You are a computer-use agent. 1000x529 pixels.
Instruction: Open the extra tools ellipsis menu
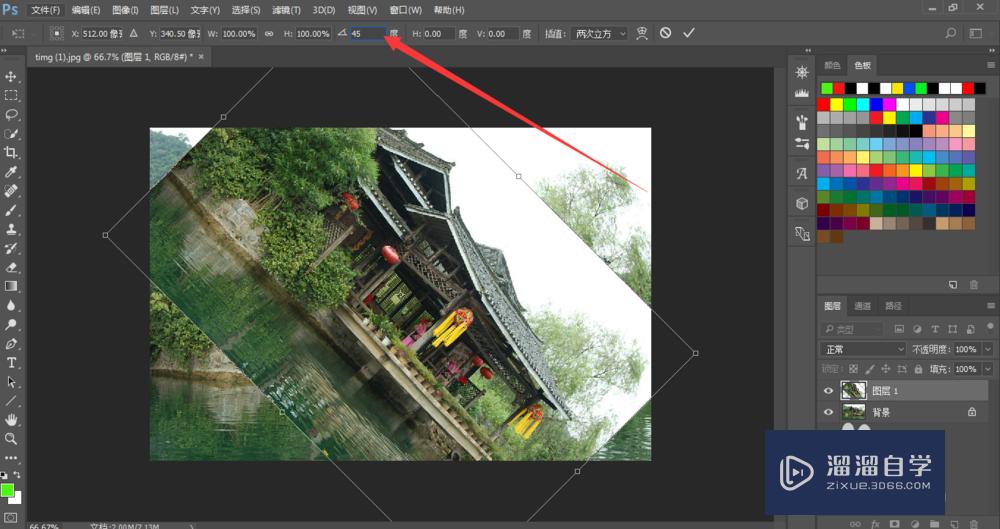[11, 458]
